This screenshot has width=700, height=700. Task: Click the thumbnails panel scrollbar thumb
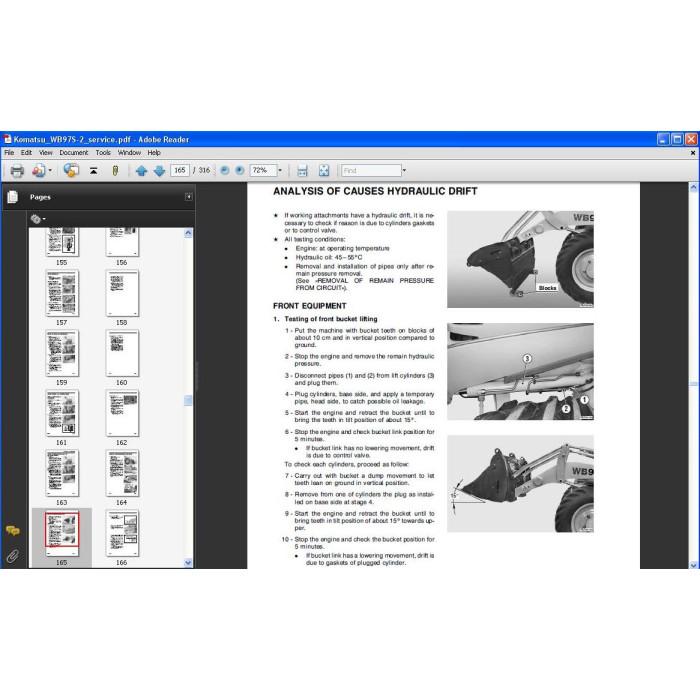tap(188, 400)
